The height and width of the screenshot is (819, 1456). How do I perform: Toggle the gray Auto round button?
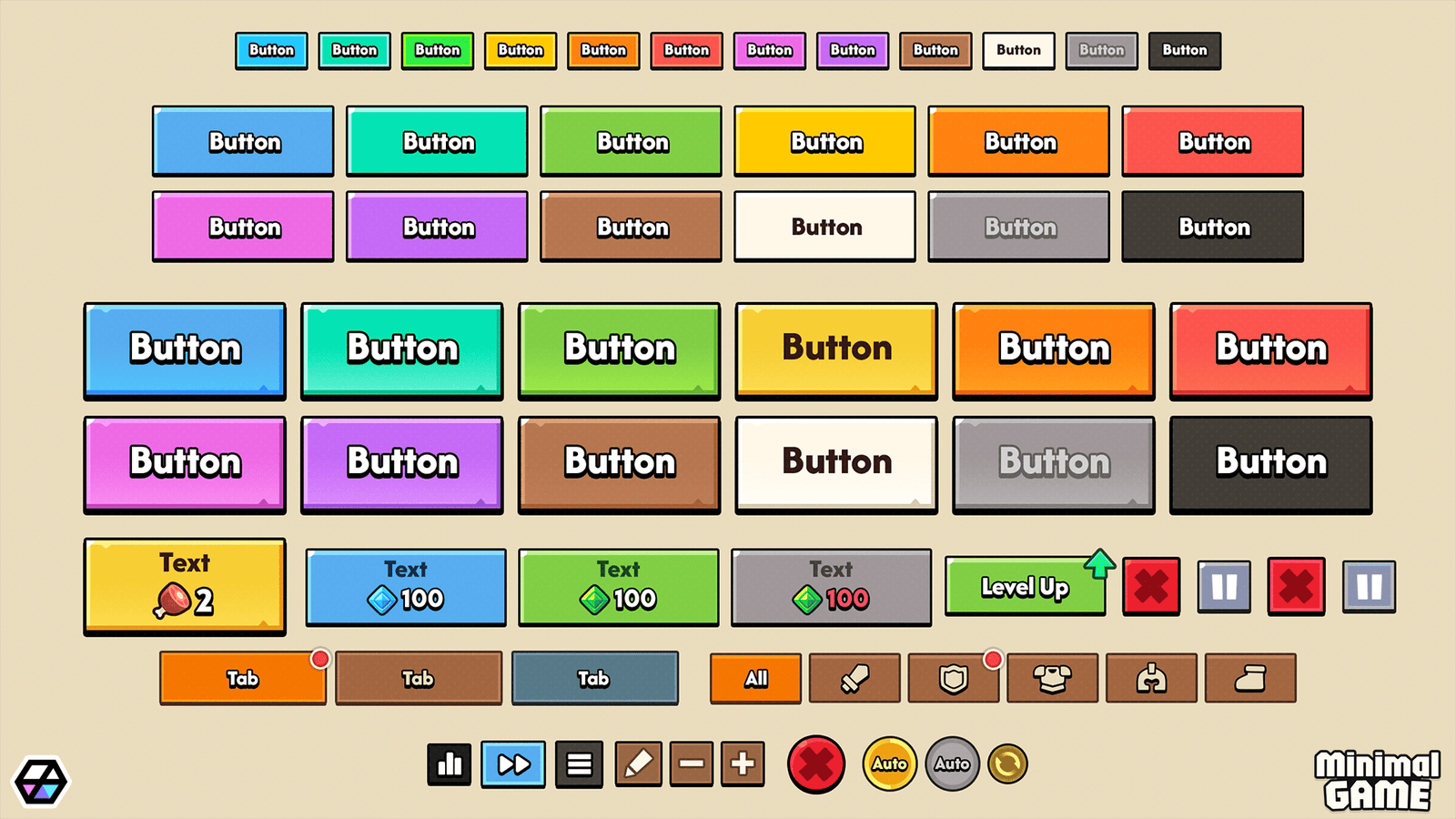(x=952, y=764)
